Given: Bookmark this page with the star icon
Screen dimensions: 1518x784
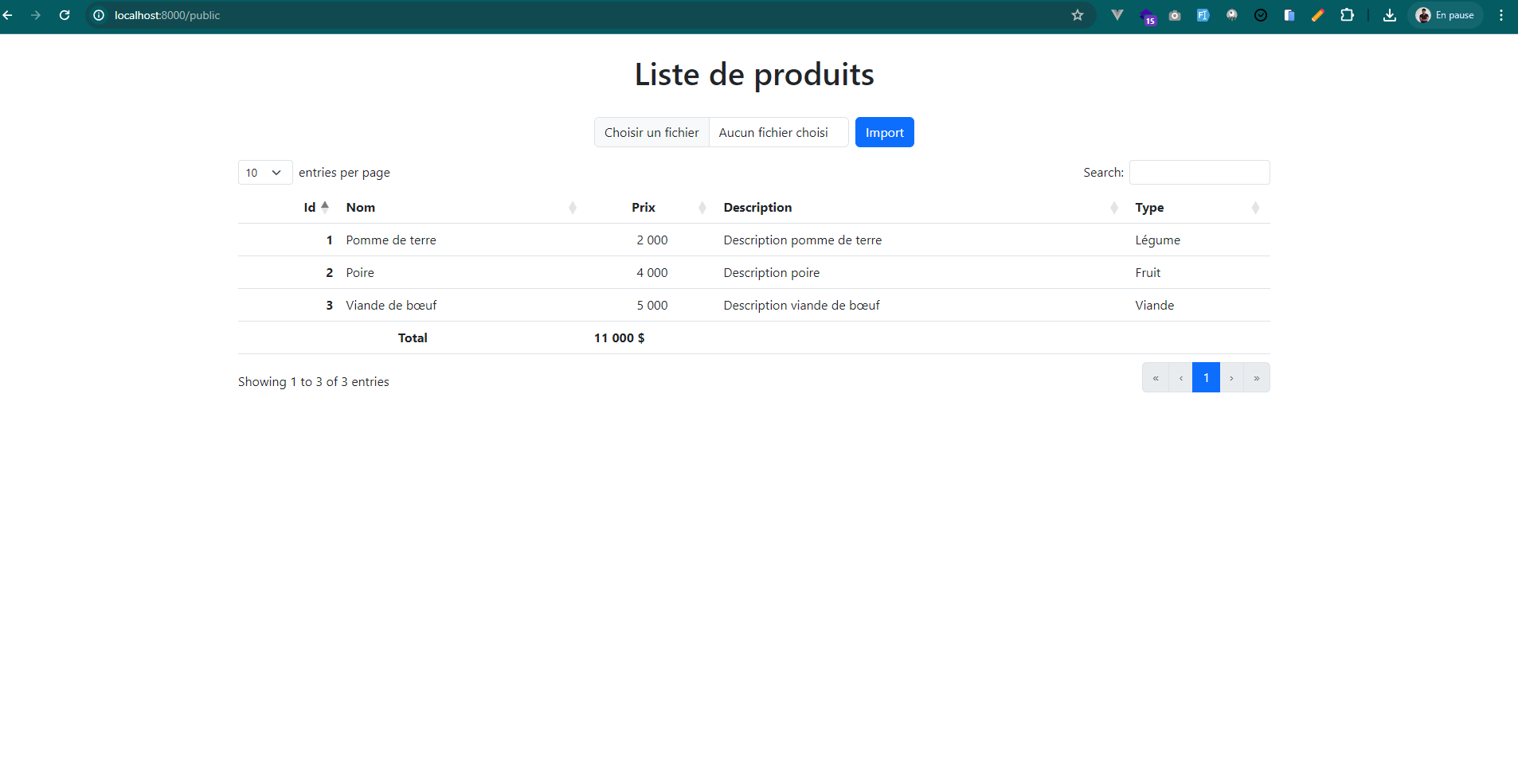Looking at the screenshot, I should (1078, 15).
